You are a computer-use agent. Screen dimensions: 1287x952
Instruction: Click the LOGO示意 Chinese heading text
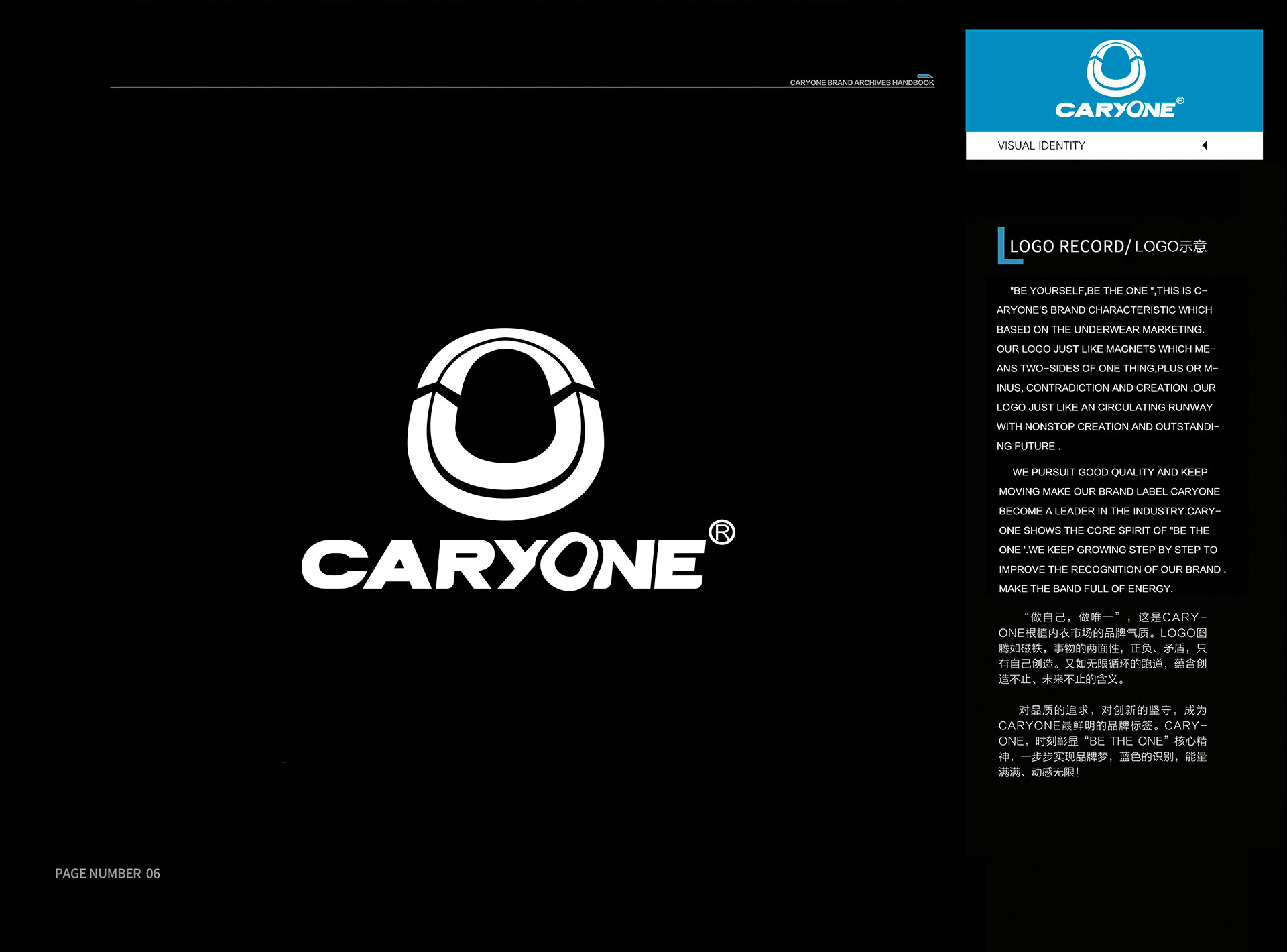point(1170,247)
